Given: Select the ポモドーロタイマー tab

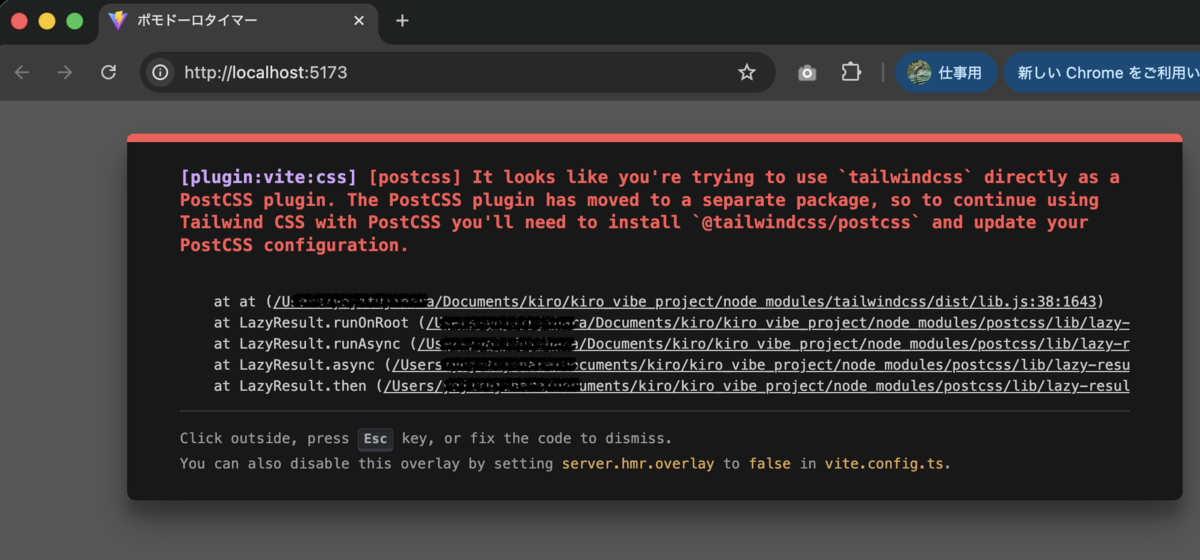Looking at the screenshot, I should click(x=238, y=21).
